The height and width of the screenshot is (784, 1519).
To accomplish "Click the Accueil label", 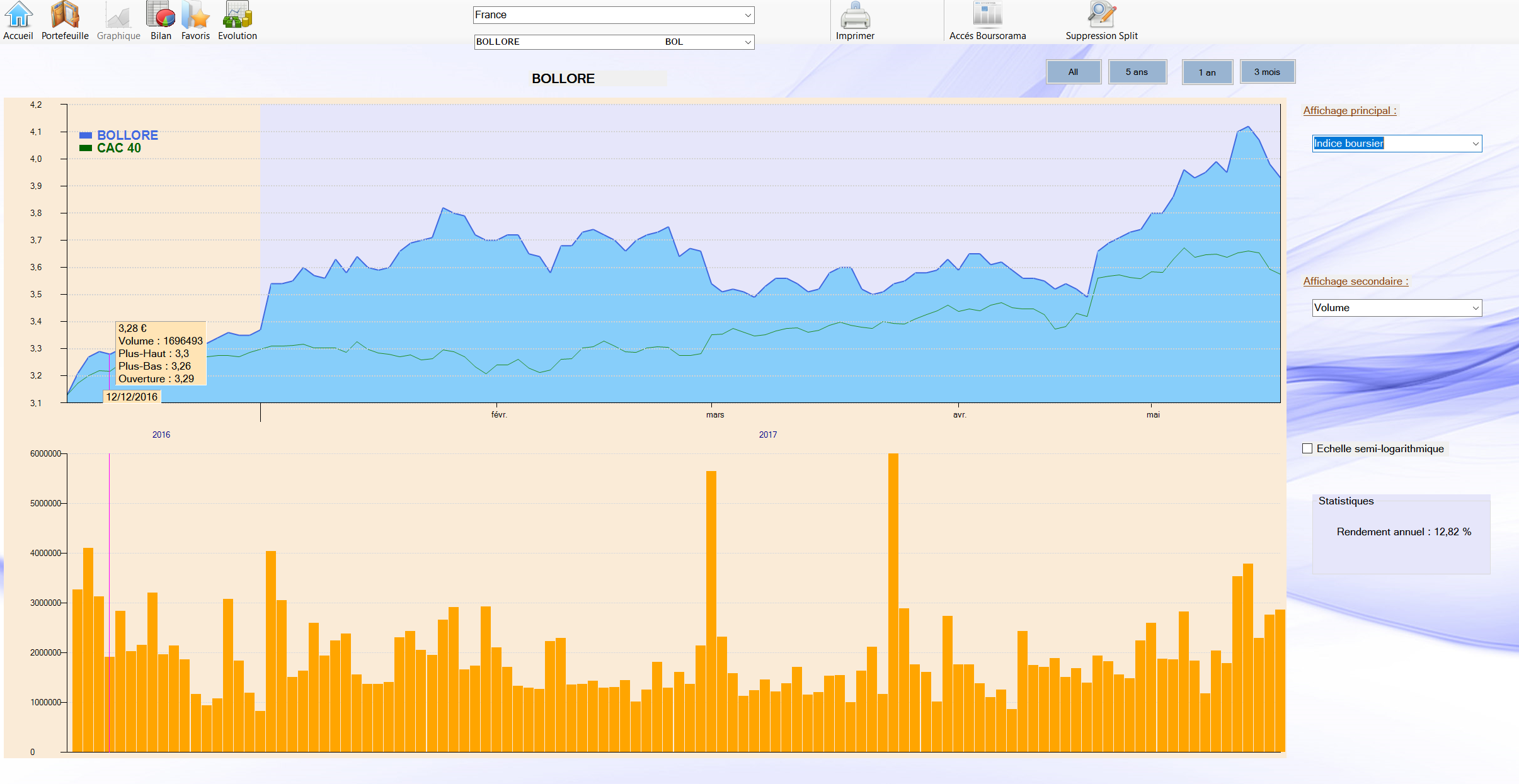I will click(18, 36).
